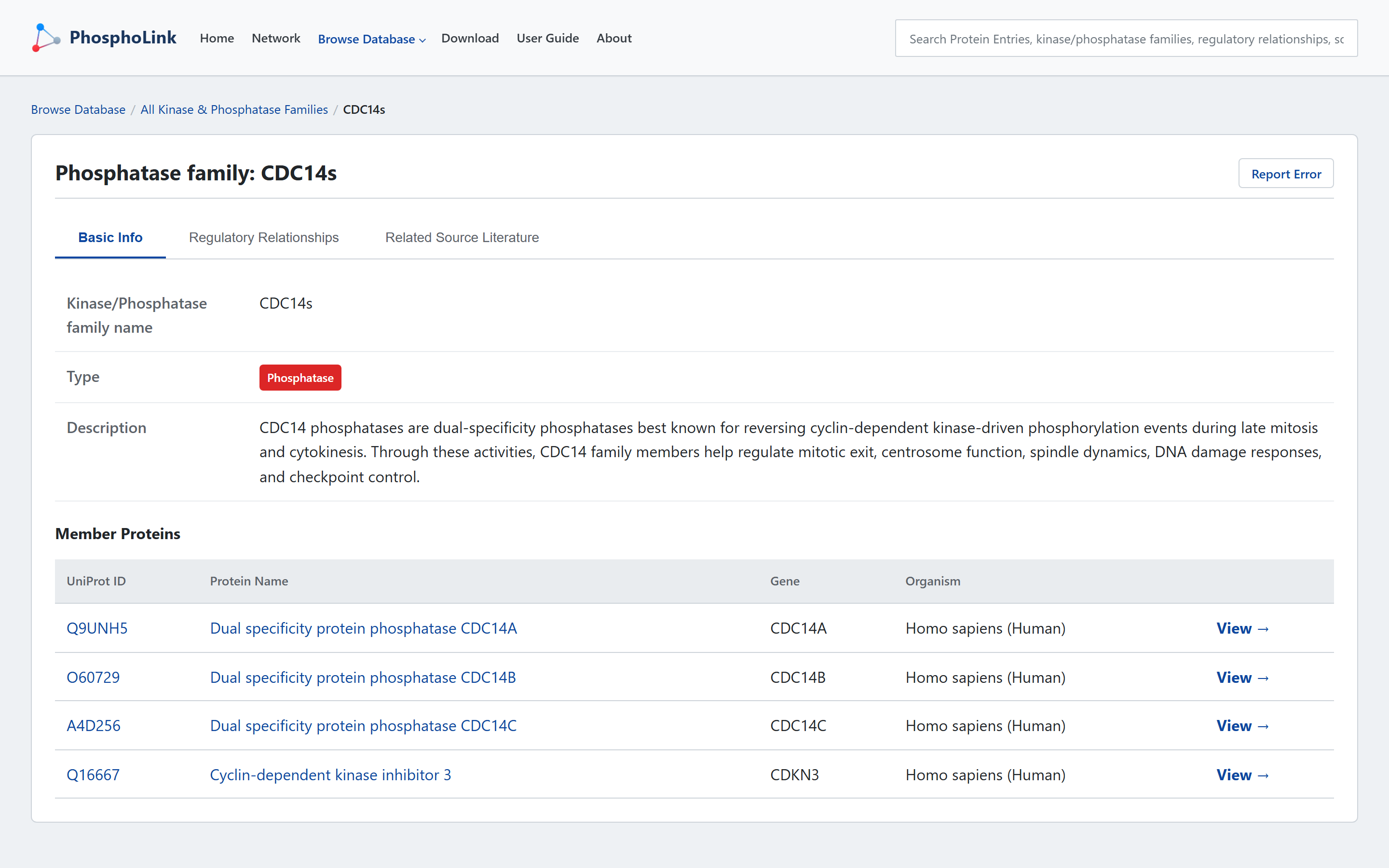Click the family name value CDC14s
1389x868 pixels.
click(286, 303)
